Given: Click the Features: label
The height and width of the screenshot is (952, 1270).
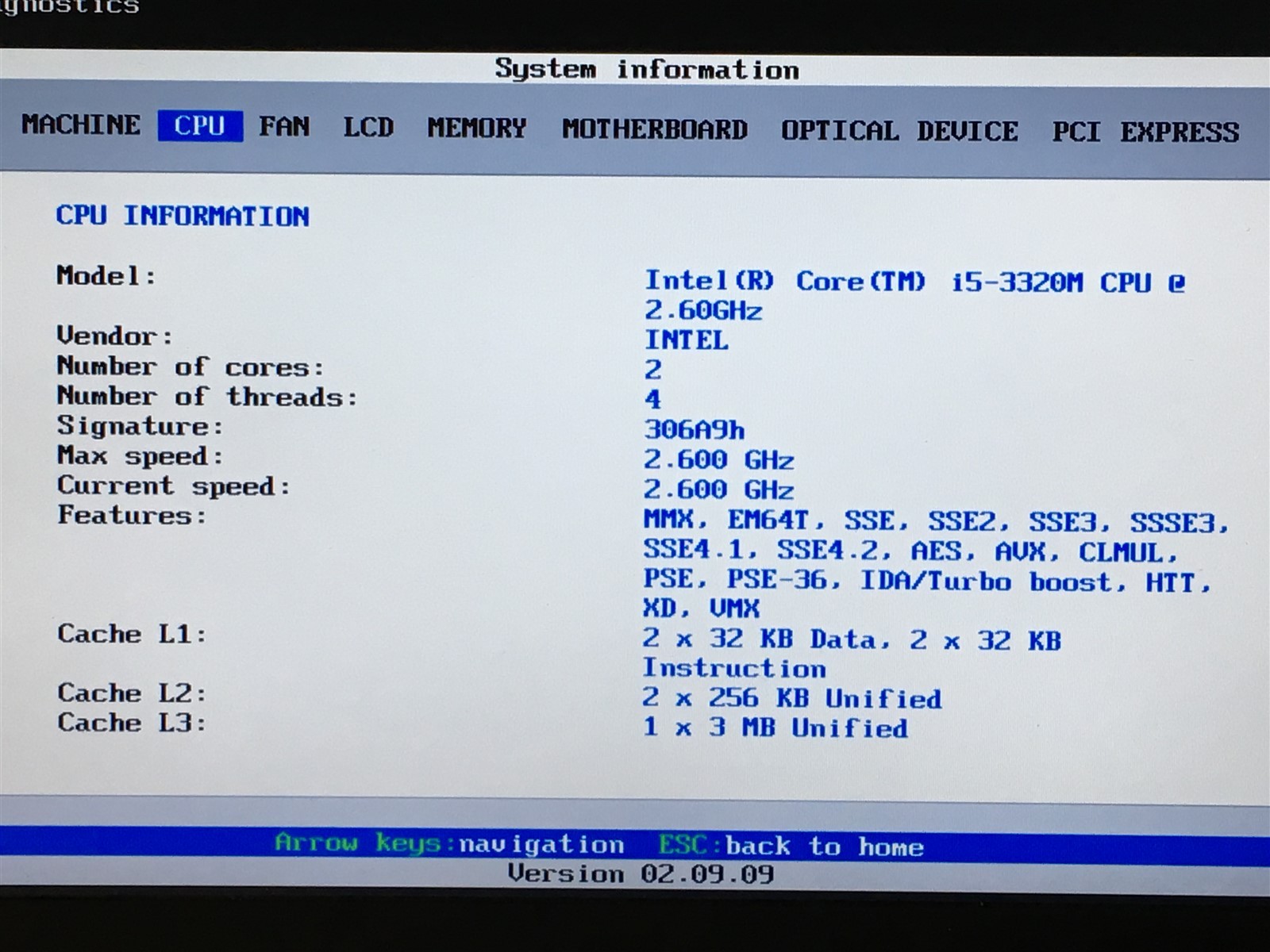Looking at the screenshot, I should click(132, 515).
